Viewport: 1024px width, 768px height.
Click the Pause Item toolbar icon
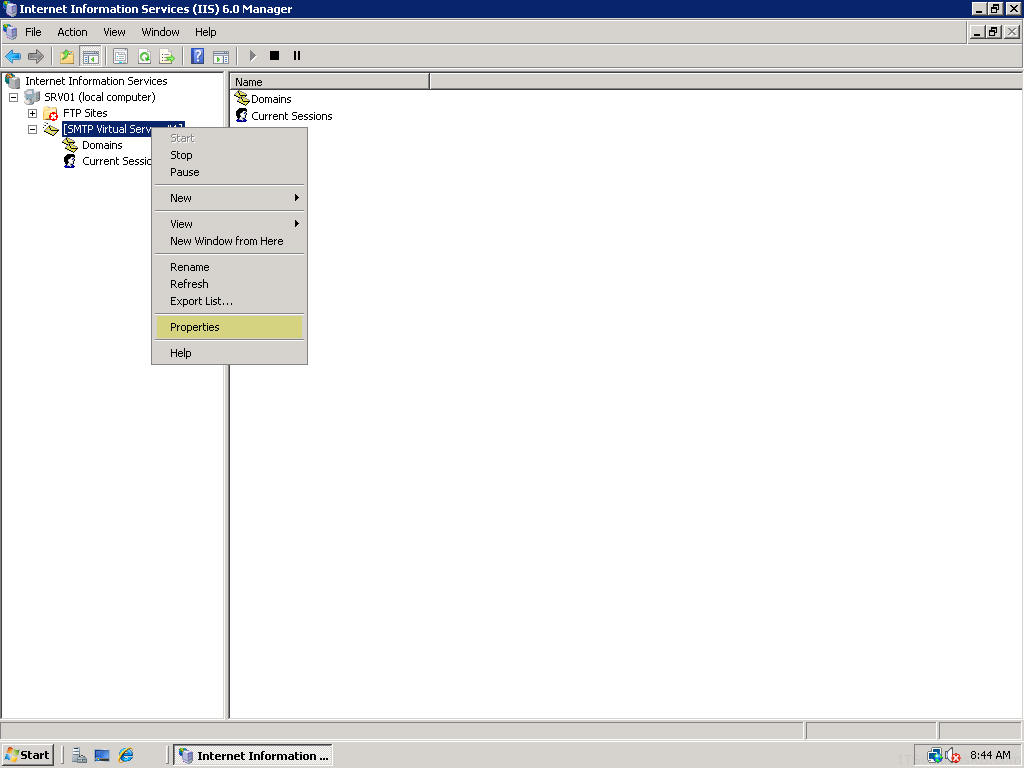(x=296, y=56)
